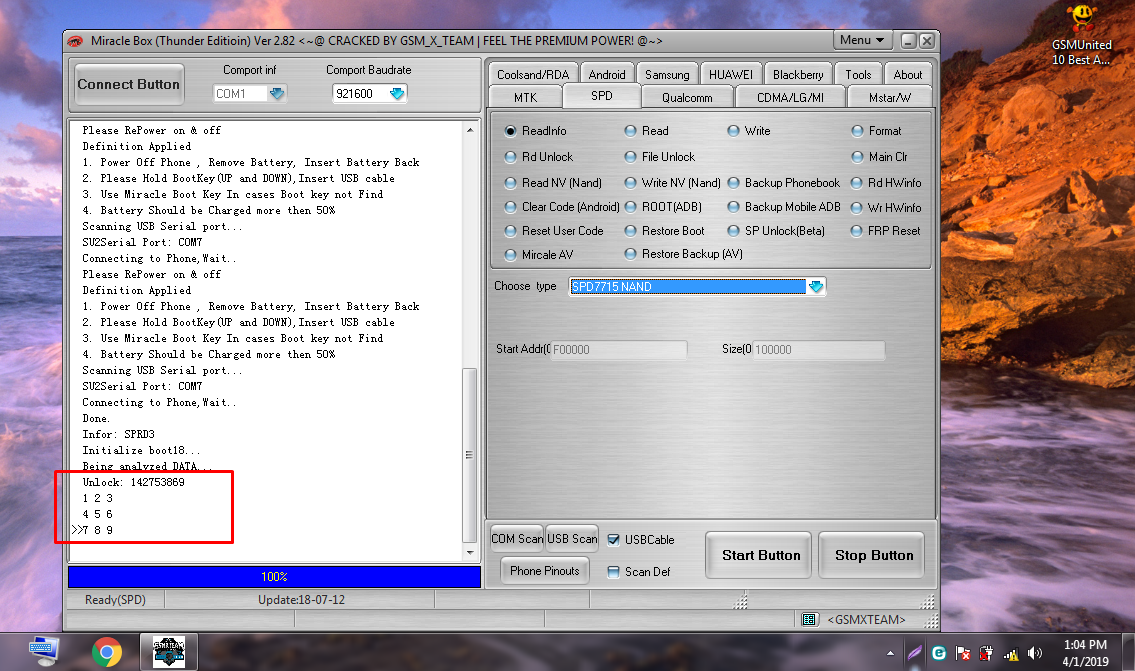Select the Main Clr radio option

pyautogui.click(x=857, y=157)
